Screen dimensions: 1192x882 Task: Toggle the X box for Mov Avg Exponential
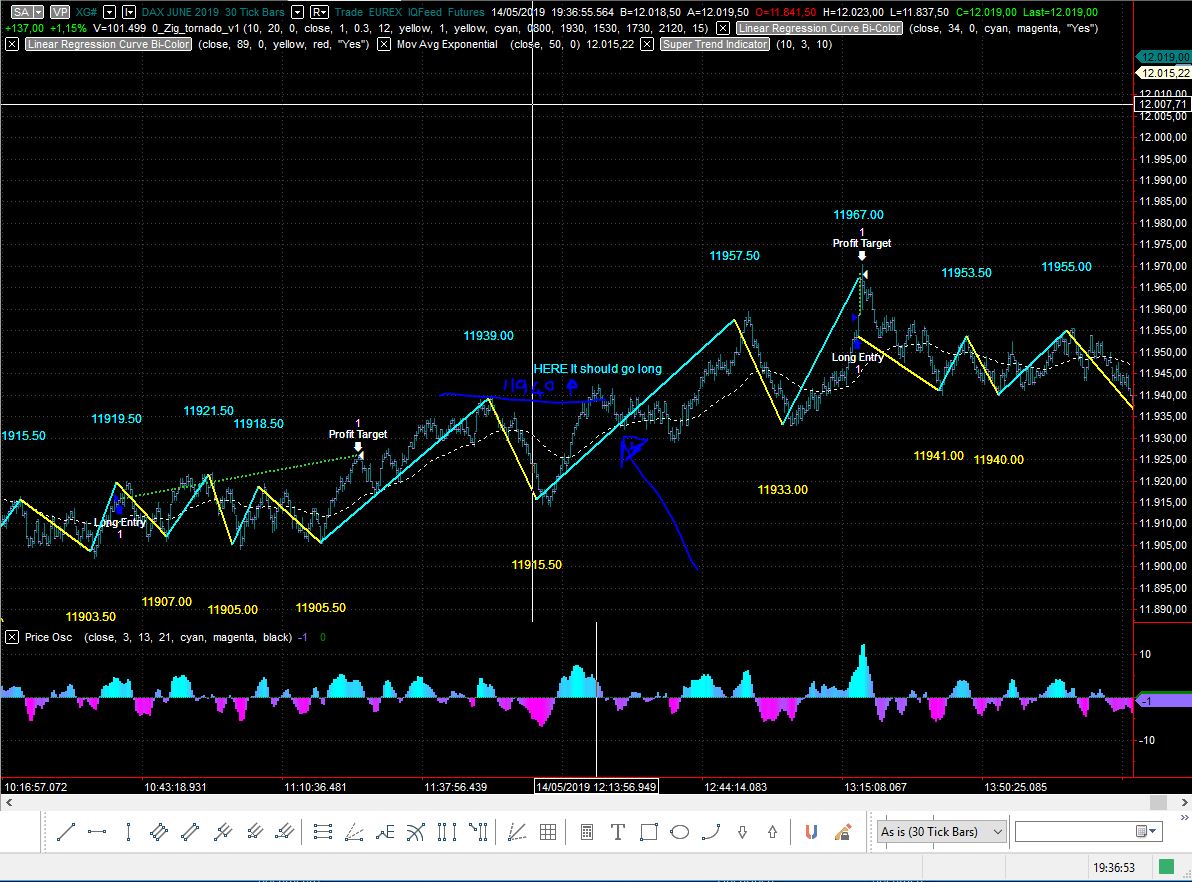[384, 44]
